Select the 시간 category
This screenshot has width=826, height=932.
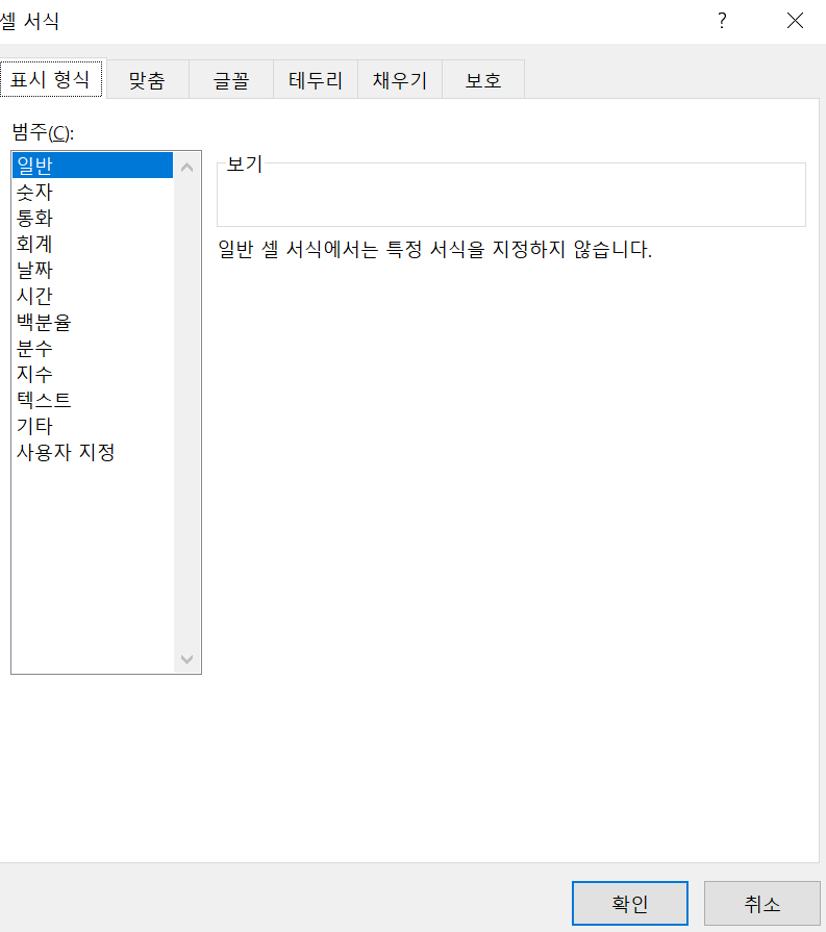click(x=93, y=295)
